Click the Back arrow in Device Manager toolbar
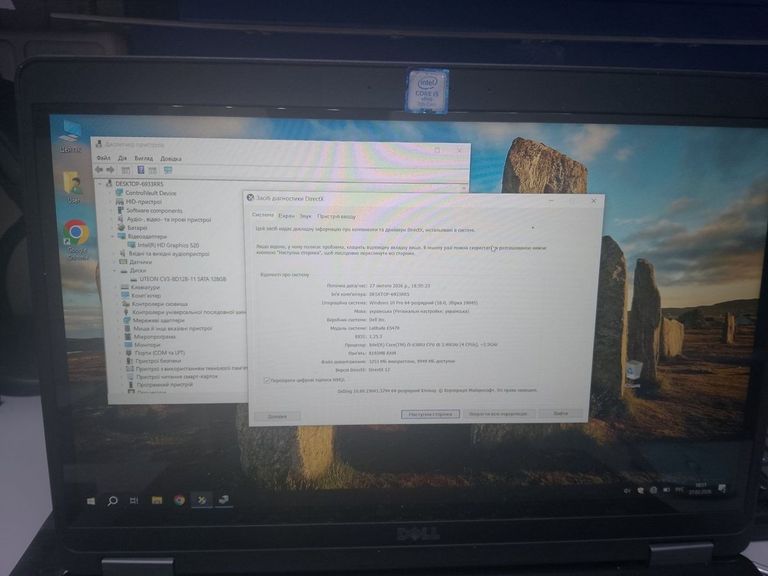The image size is (768, 576). click(99, 169)
